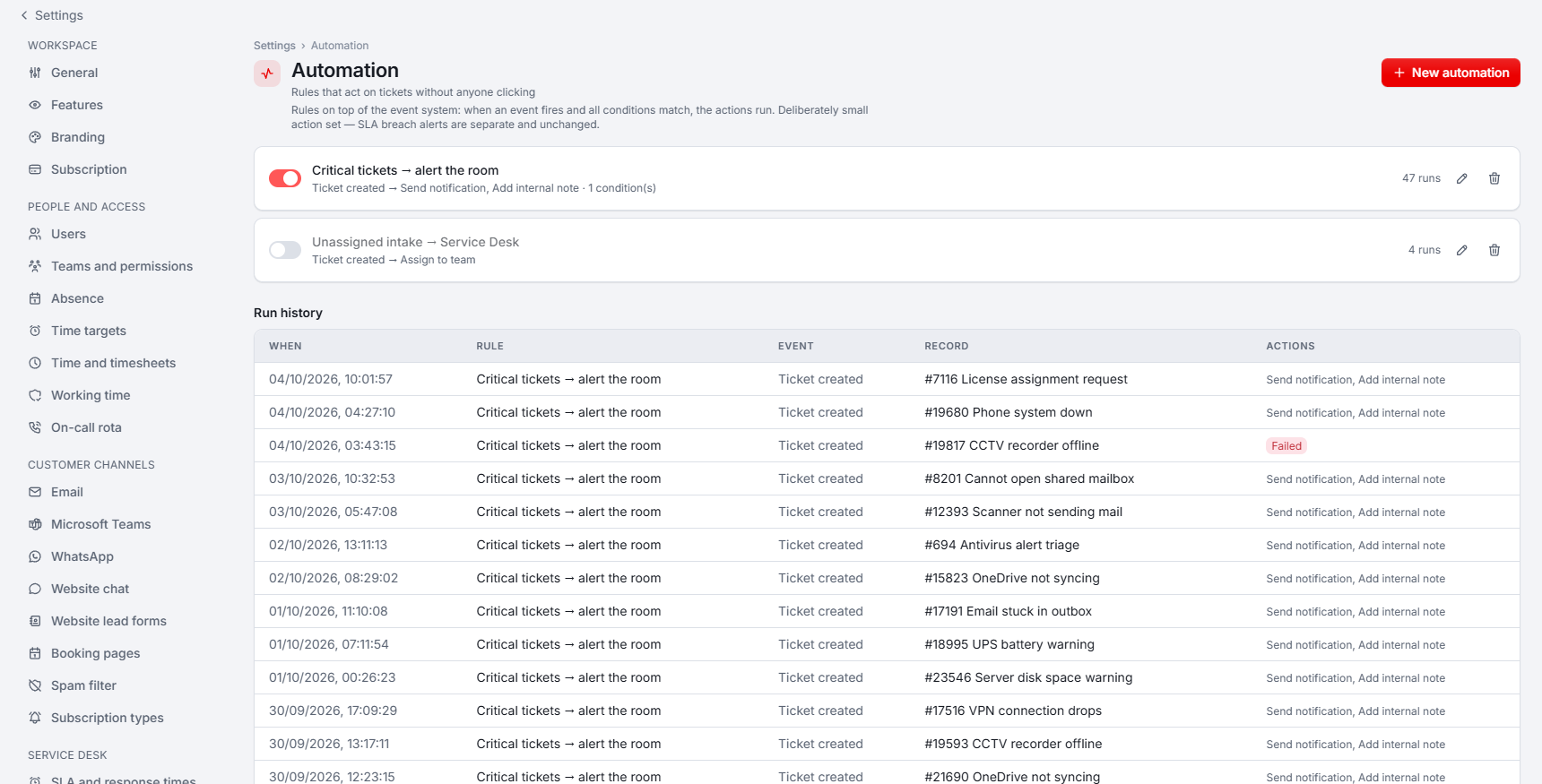1542x784 pixels.
Task: Click the Features eye icon in the sidebar
Action: tap(35, 105)
